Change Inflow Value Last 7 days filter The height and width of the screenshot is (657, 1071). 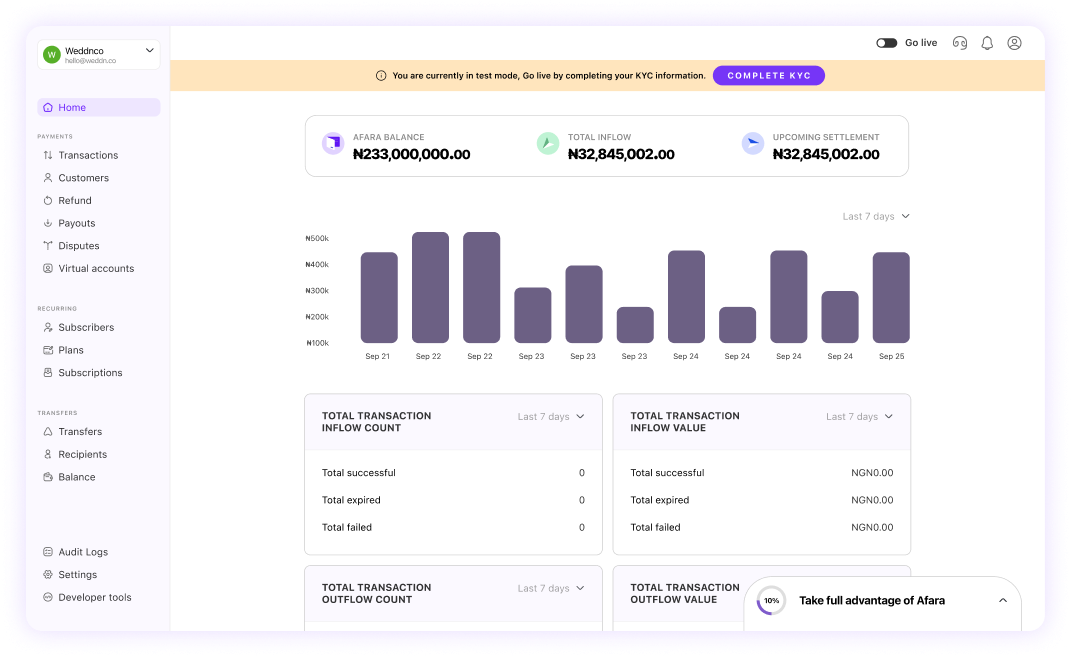[x=859, y=417]
